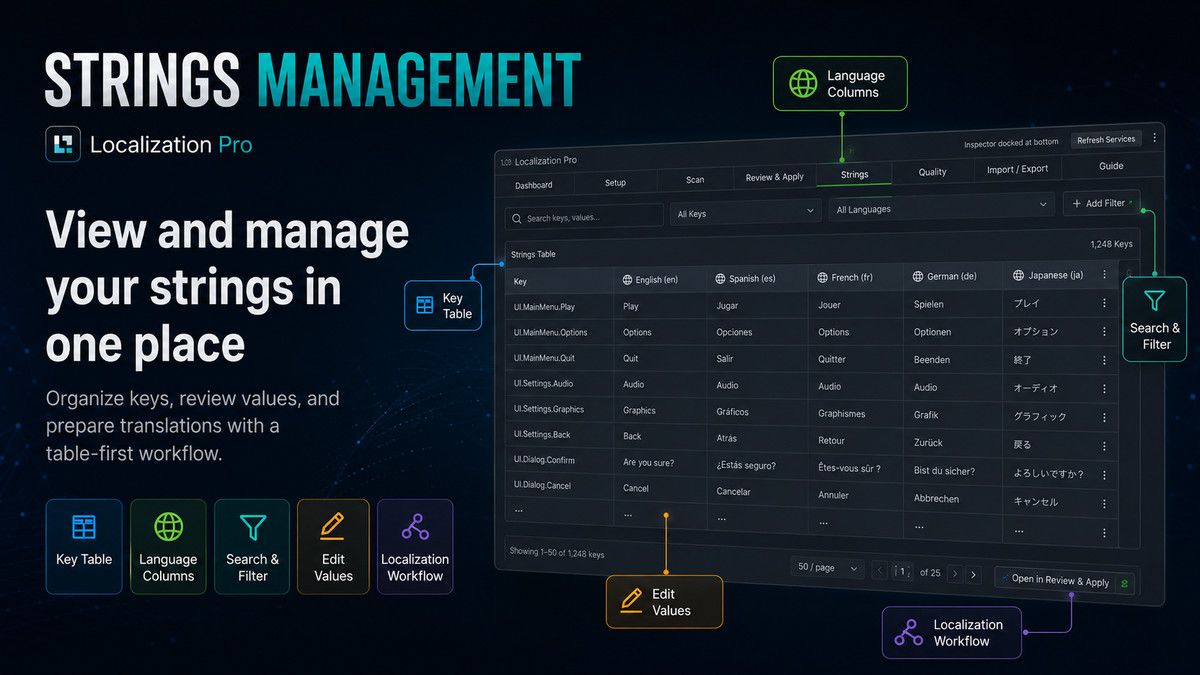This screenshot has height=675, width=1200.
Task: Click the globe icon beside English (en)
Action: [x=627, y=280]
